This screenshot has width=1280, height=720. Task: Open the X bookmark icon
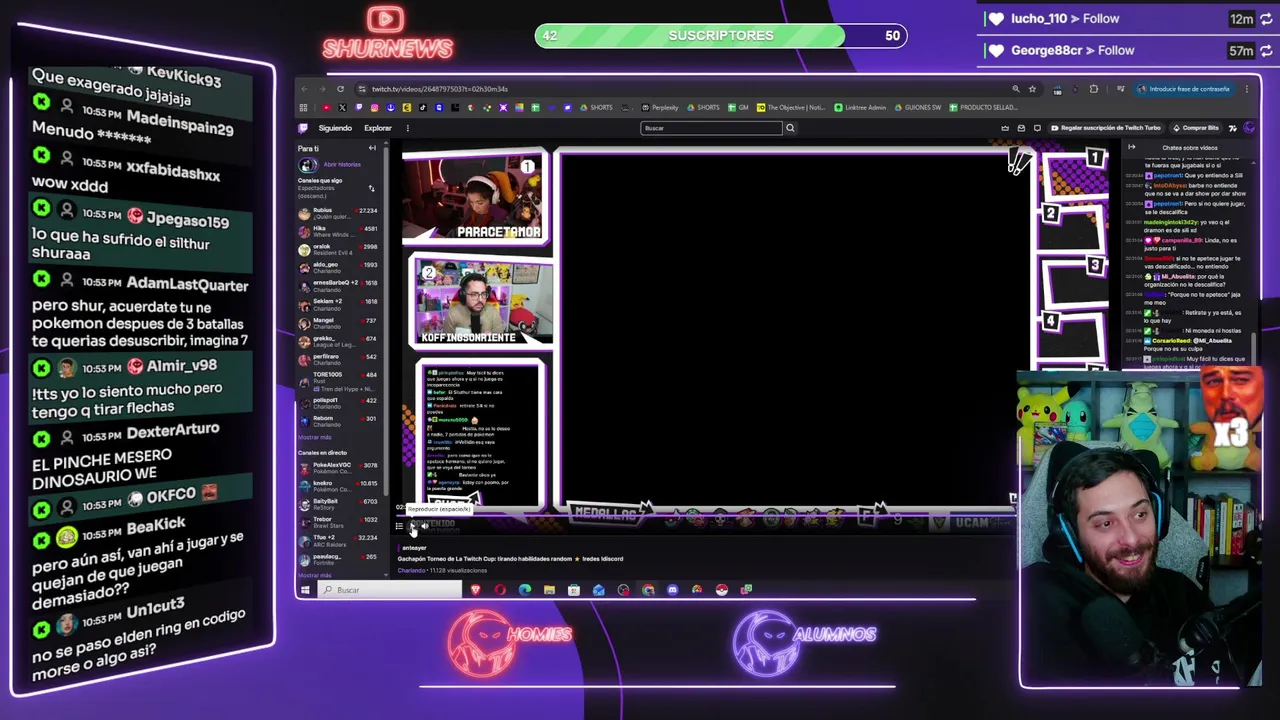click(342, 107)
